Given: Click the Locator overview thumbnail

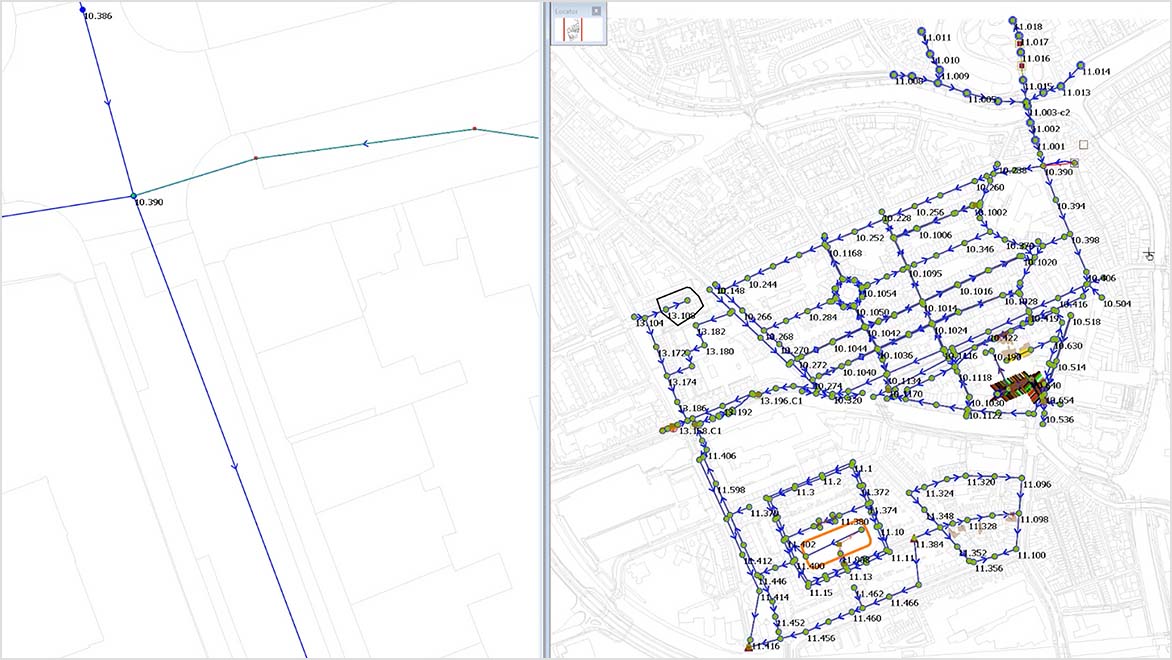Looking at the screenshot, I should 573,30.
